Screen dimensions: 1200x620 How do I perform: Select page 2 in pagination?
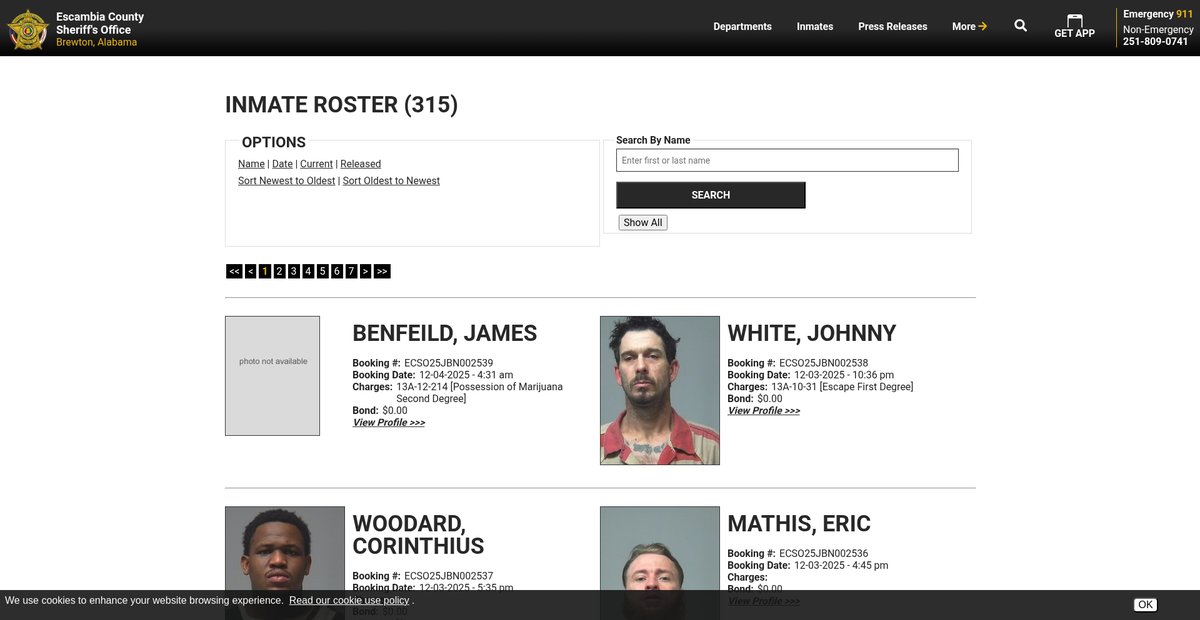click(279, 271)
